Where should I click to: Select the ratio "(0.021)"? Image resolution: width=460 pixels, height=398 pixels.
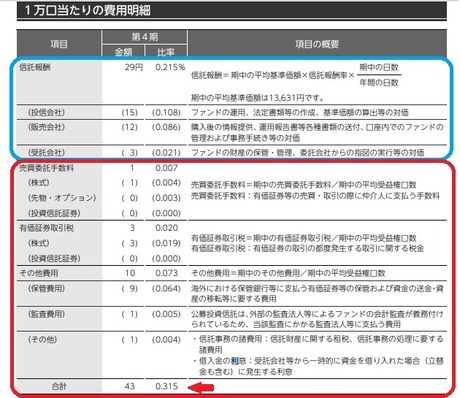(166, 153)
